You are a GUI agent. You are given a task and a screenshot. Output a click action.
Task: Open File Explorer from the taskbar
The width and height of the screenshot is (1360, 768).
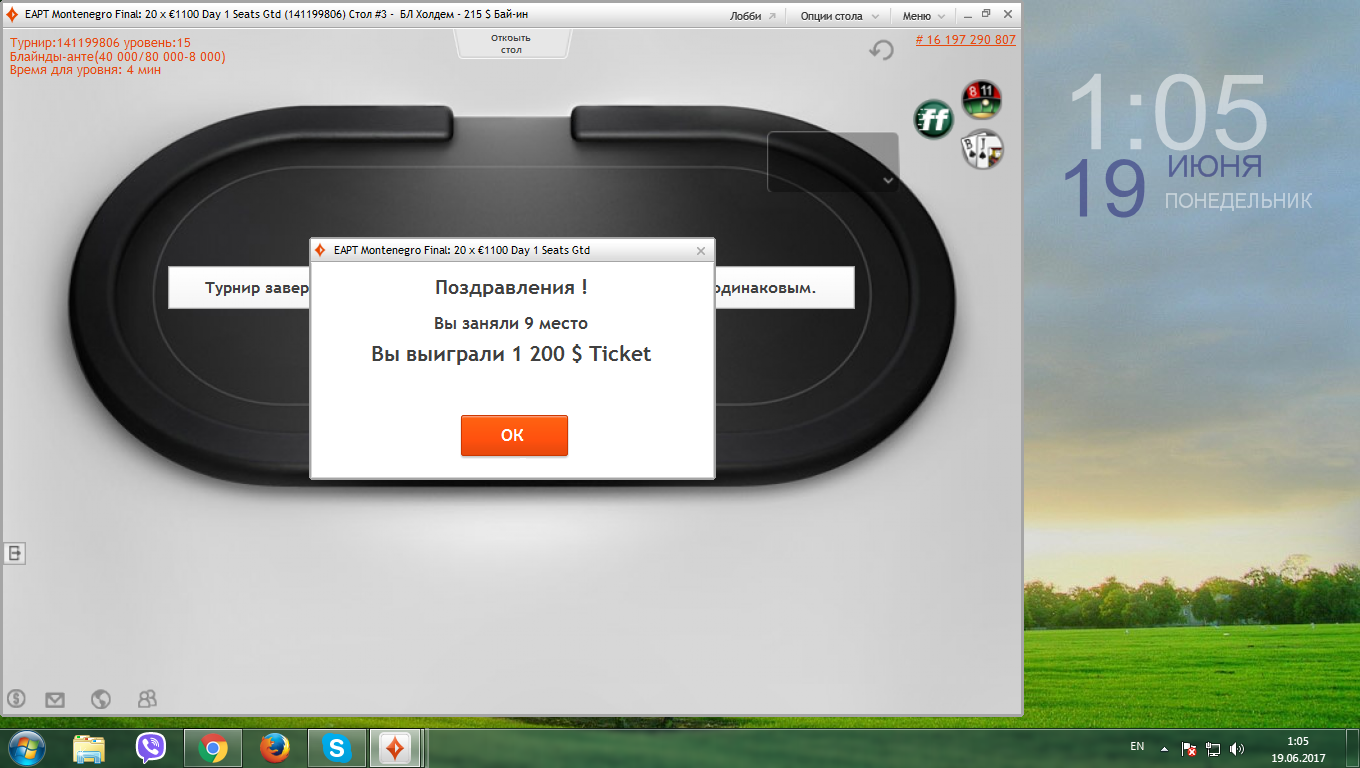89,748
